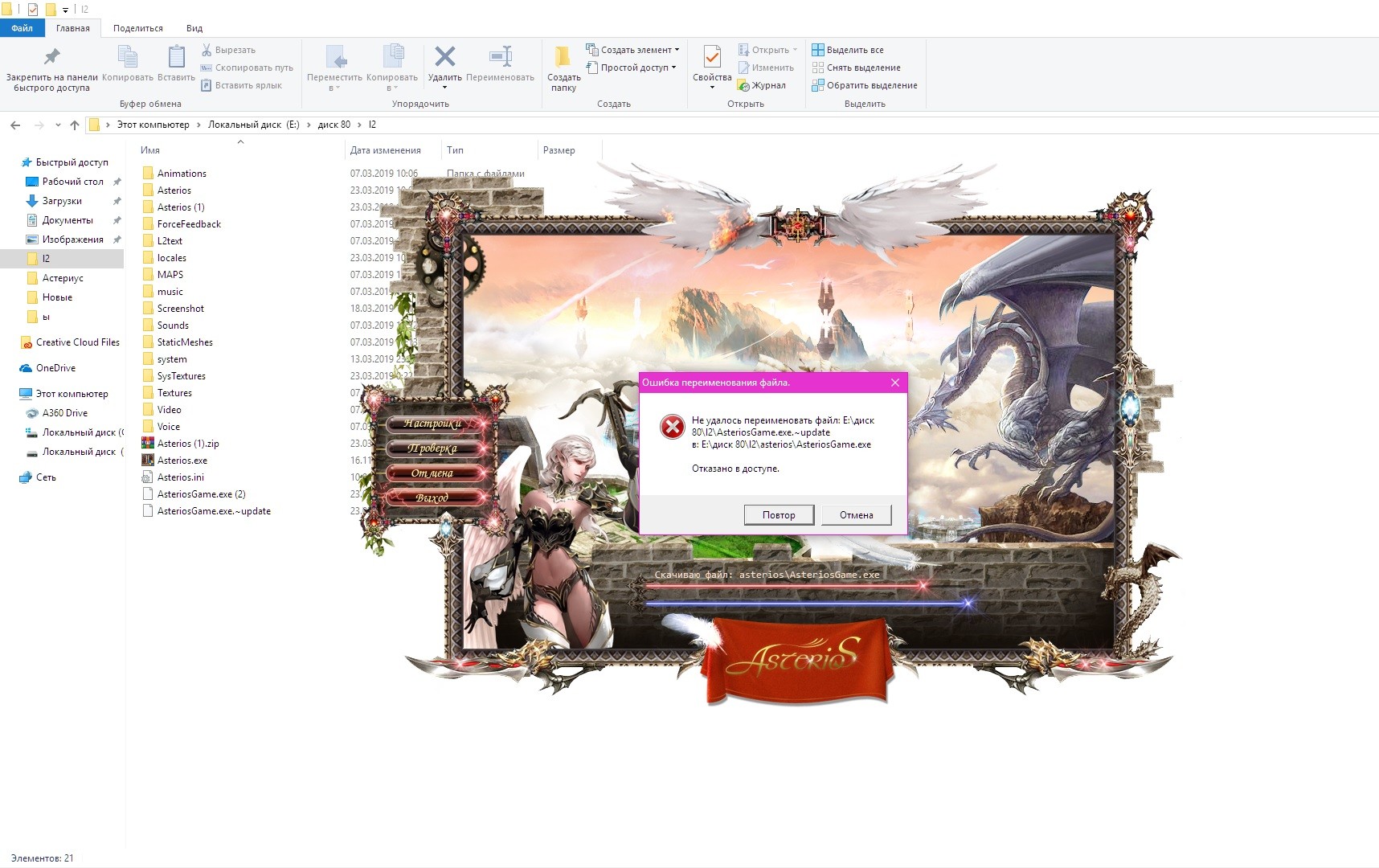Open Quick Access Toolbar customize arrow
The width and height of the screenshot is (1379, 868).
(66, 10)
